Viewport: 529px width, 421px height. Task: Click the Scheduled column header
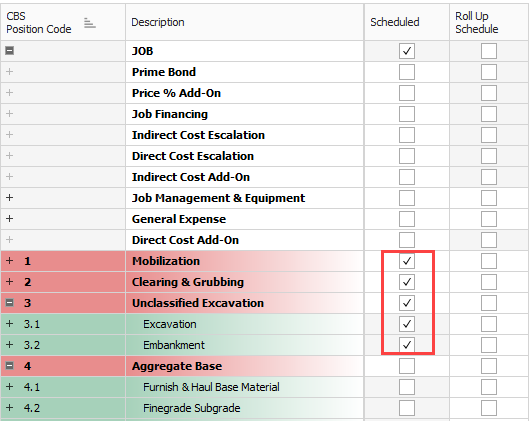pyautogui.click(x=407, y=22)
